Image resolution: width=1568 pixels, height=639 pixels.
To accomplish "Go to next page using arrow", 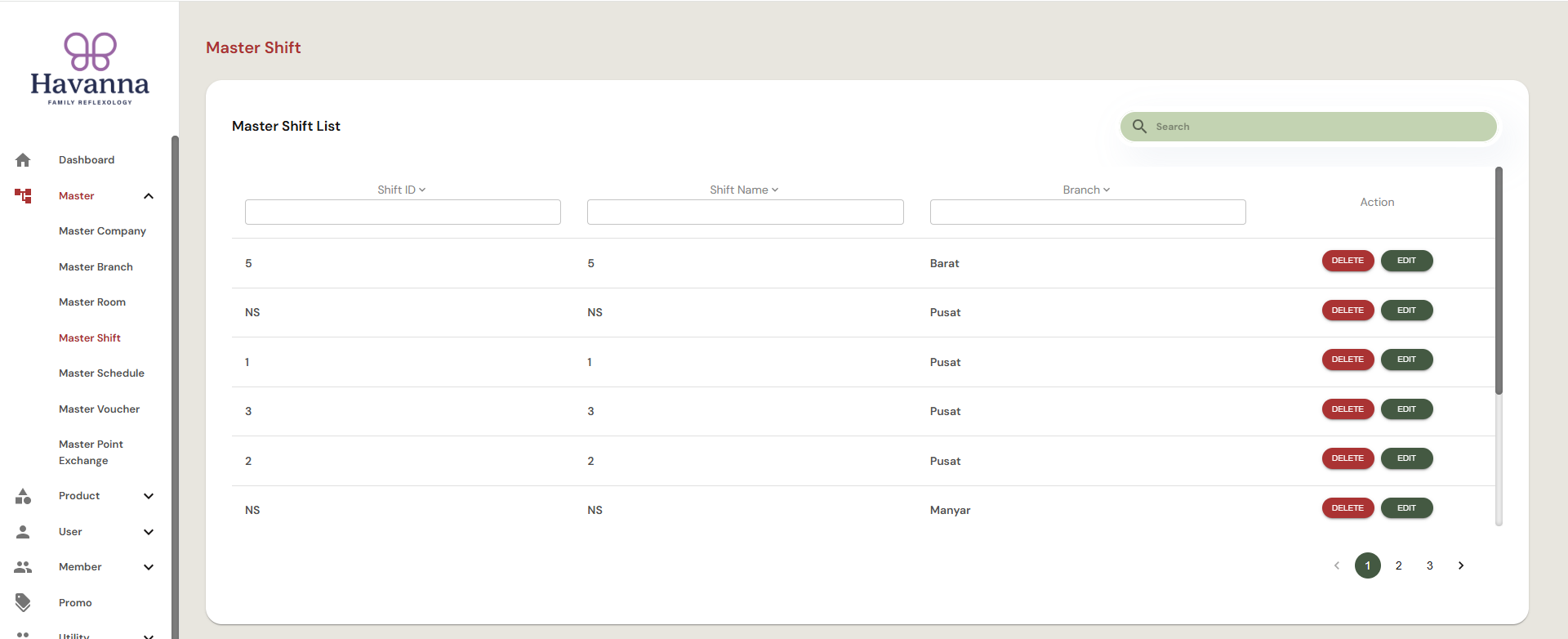I will [1461, 565].
